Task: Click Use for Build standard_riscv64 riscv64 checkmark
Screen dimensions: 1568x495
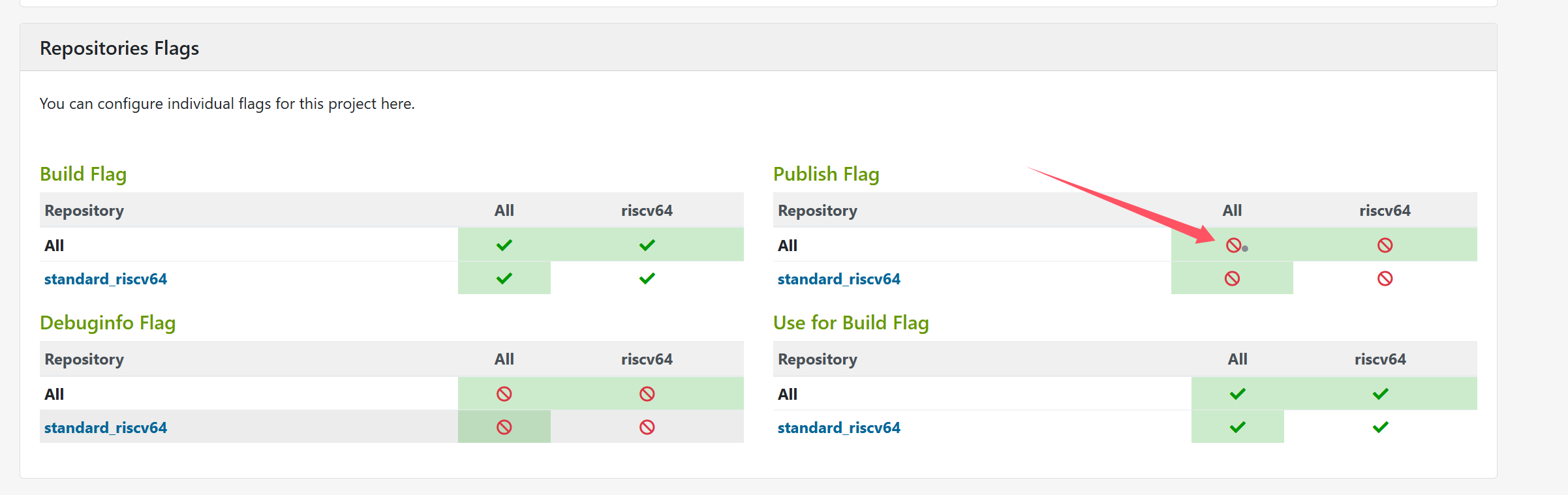Action: pyautogui.click(x=1380, y=427)
